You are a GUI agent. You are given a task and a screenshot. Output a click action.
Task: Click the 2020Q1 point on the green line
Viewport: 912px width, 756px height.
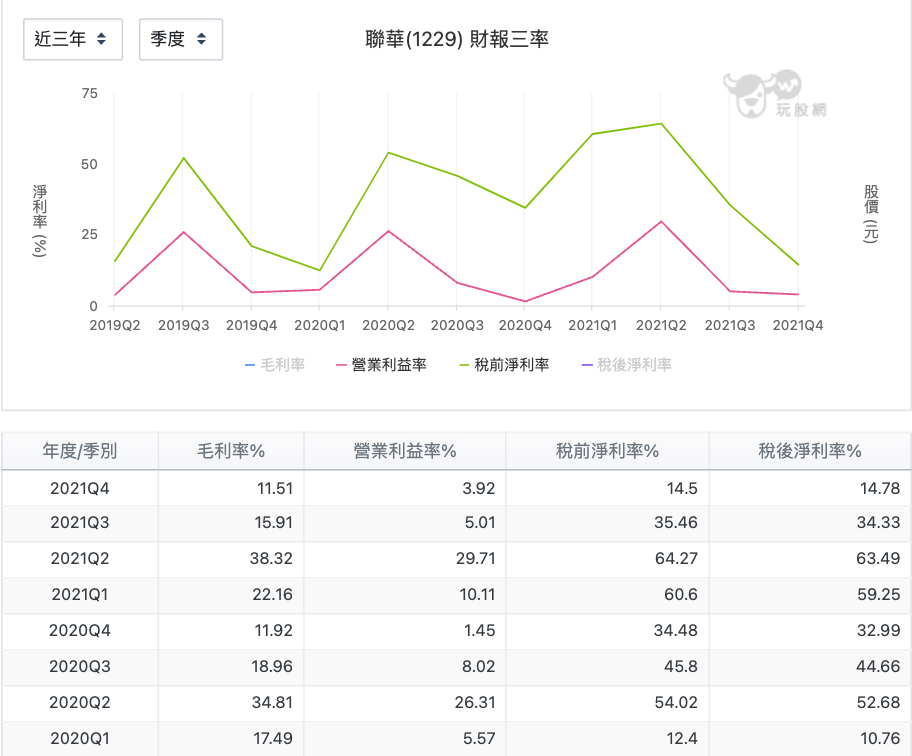click(319, 270)
